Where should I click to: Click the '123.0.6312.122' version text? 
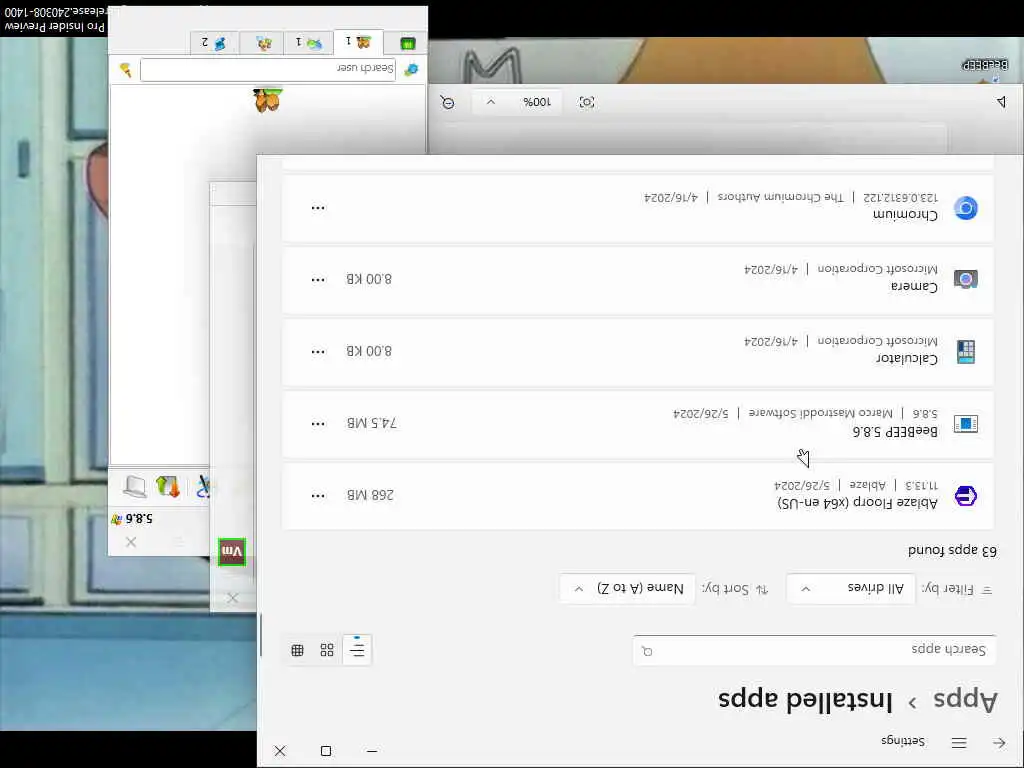click(x=901, y=197)
